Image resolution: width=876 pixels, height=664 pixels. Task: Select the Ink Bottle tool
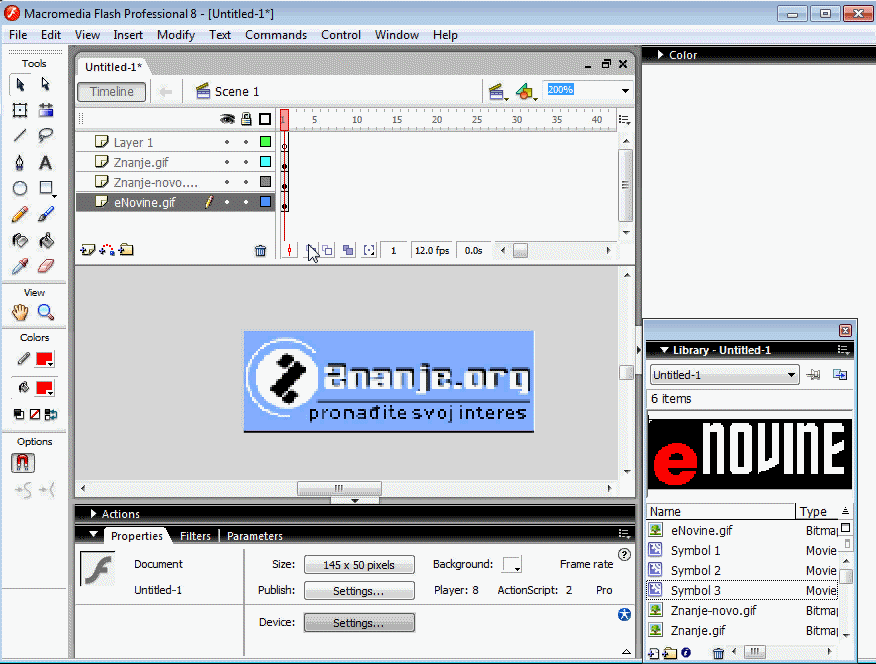pos(20,240)
